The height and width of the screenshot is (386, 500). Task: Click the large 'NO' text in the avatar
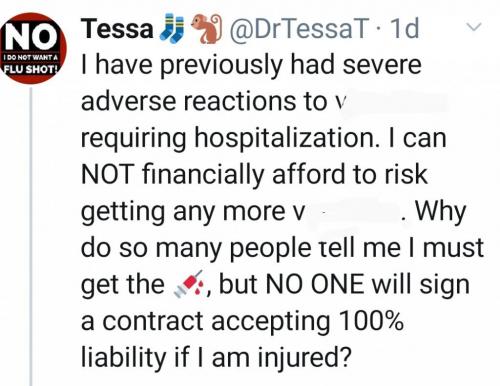coord(32,37)
